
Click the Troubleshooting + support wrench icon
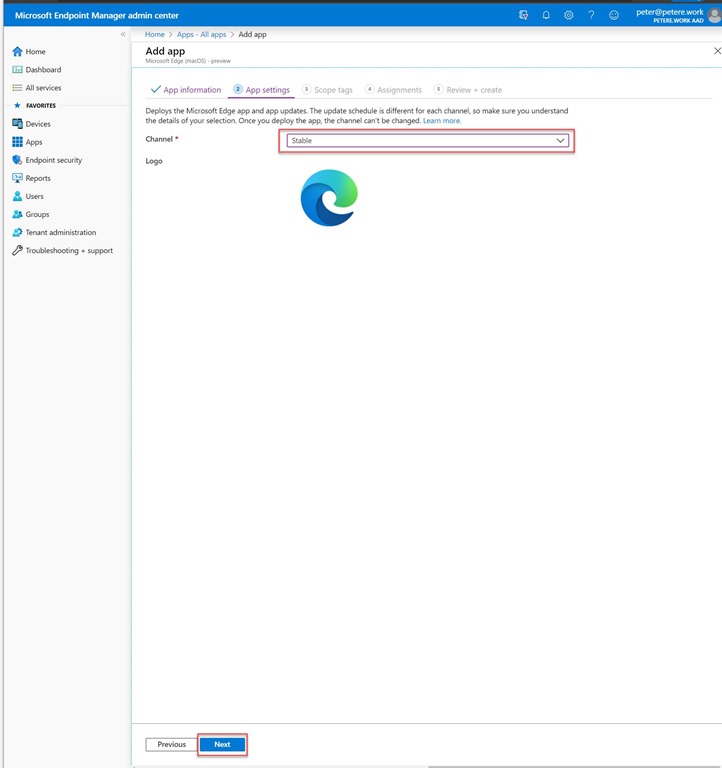pos(17,251)
